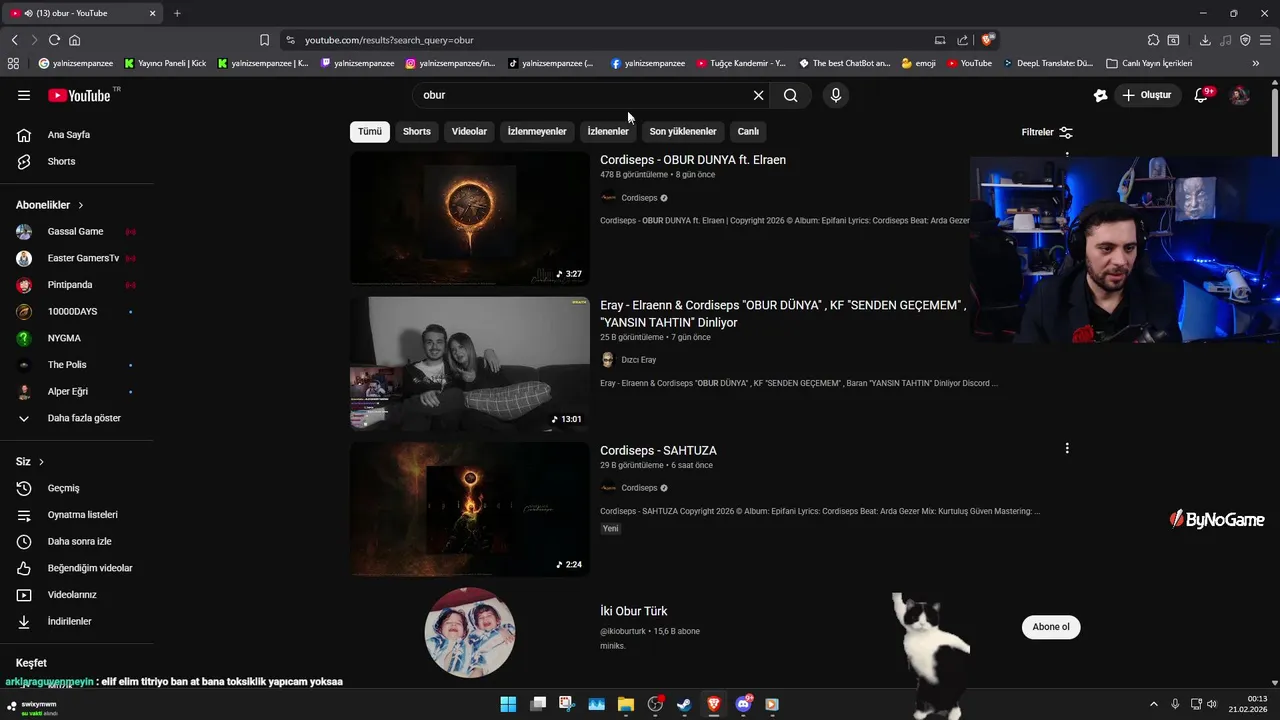The width and height of the screenshot is (1280, 720).
Task: Open browser downloads arrow icon
Action: tap(1205, 40)
